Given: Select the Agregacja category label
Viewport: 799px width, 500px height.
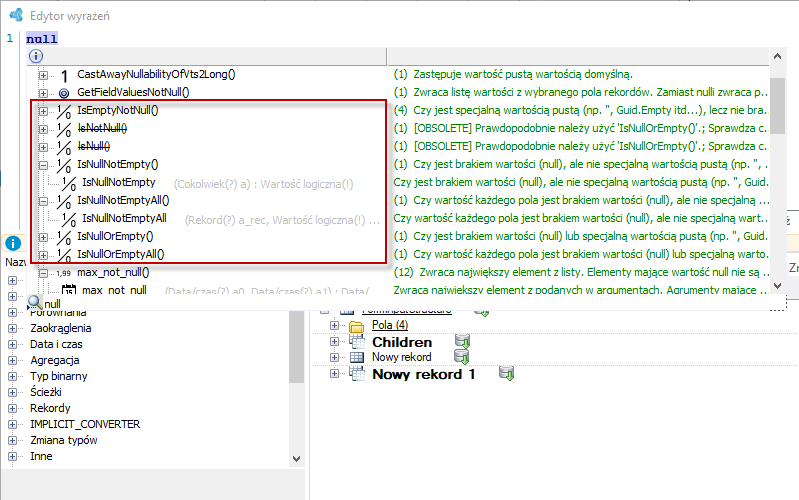Looking at the screenshot, I should click(55, 360).
